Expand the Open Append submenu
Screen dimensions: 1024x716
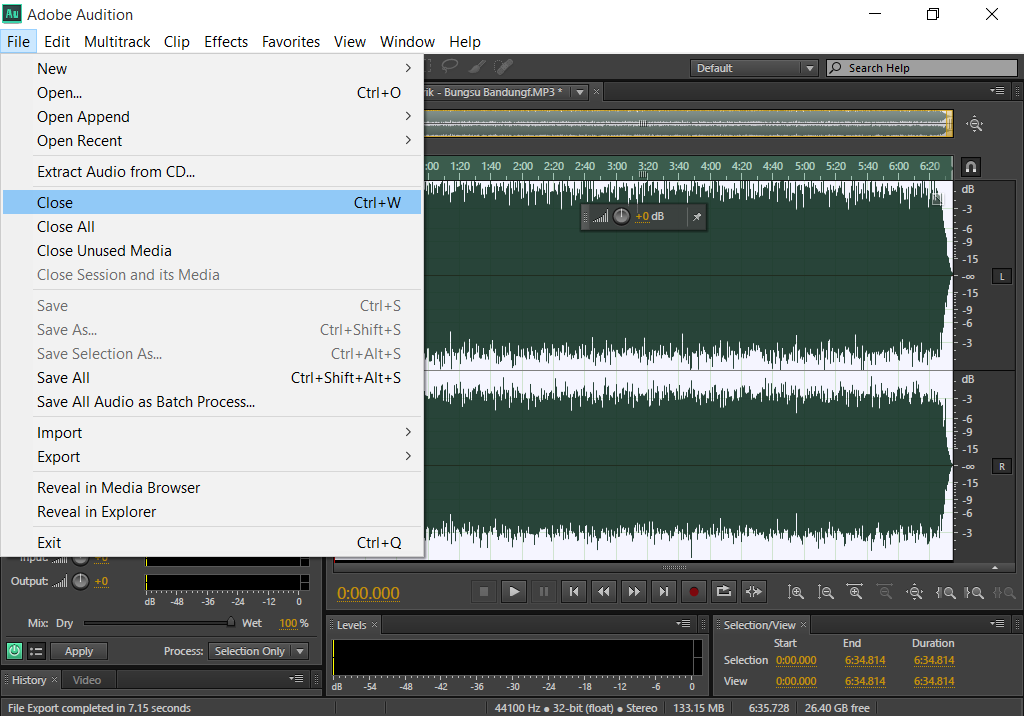(212, 117)
